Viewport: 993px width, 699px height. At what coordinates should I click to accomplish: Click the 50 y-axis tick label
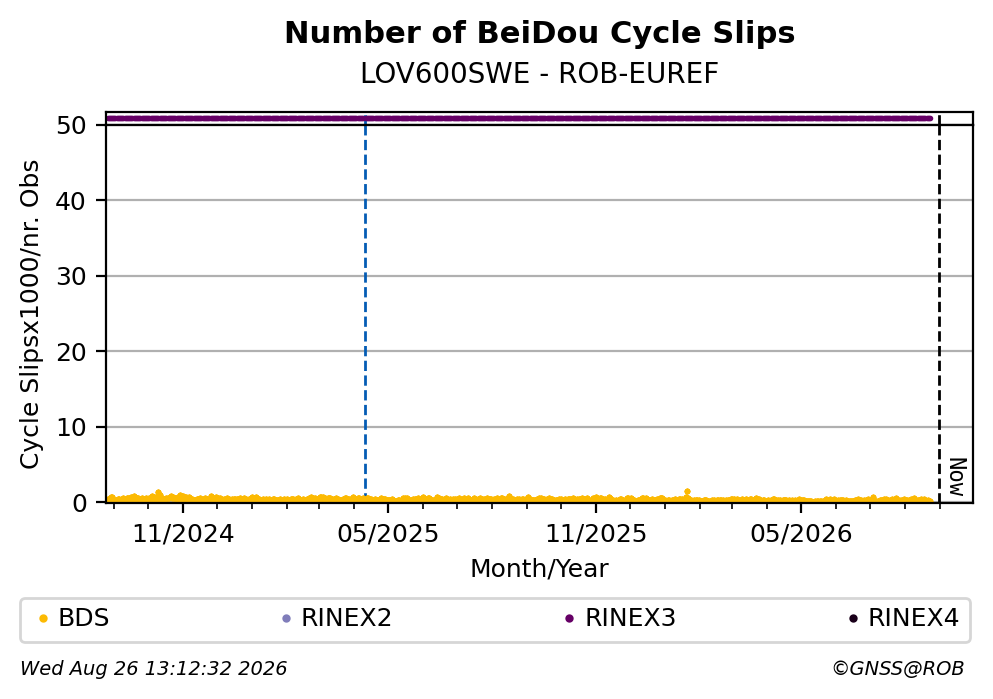[x=71, y=125]
